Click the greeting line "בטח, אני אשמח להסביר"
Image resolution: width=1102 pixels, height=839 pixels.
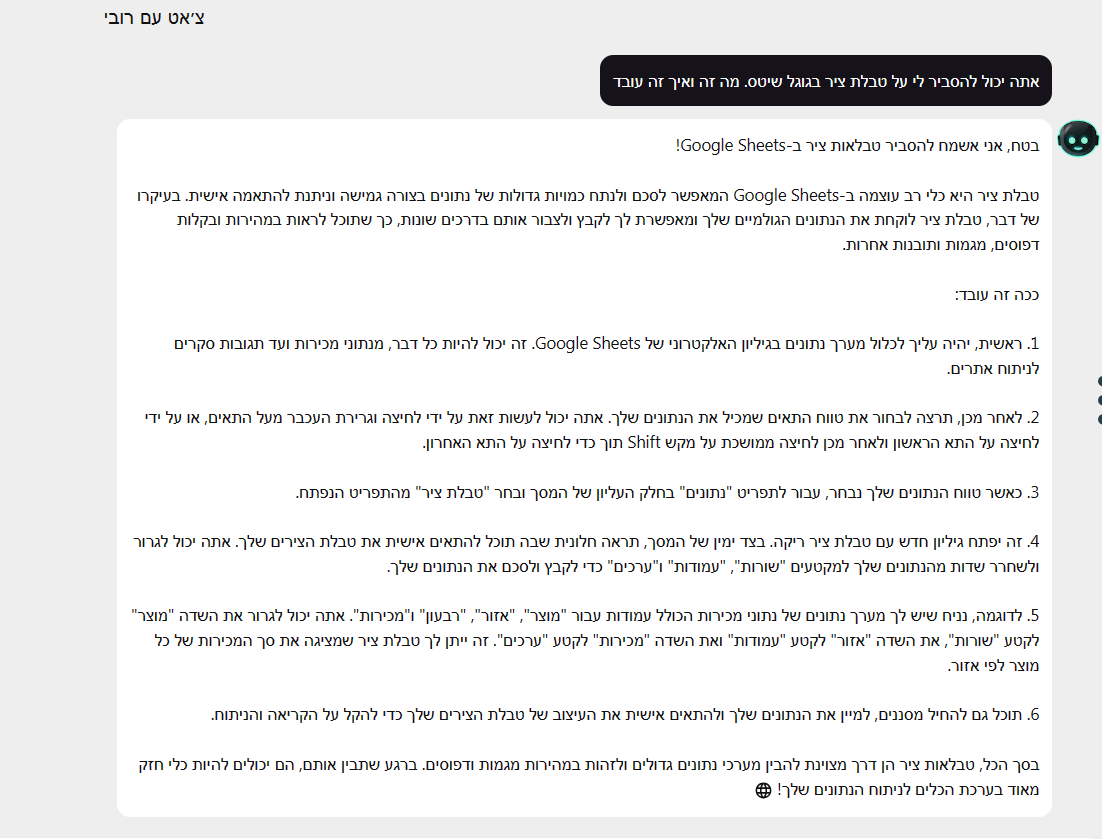tap(858, 145)
